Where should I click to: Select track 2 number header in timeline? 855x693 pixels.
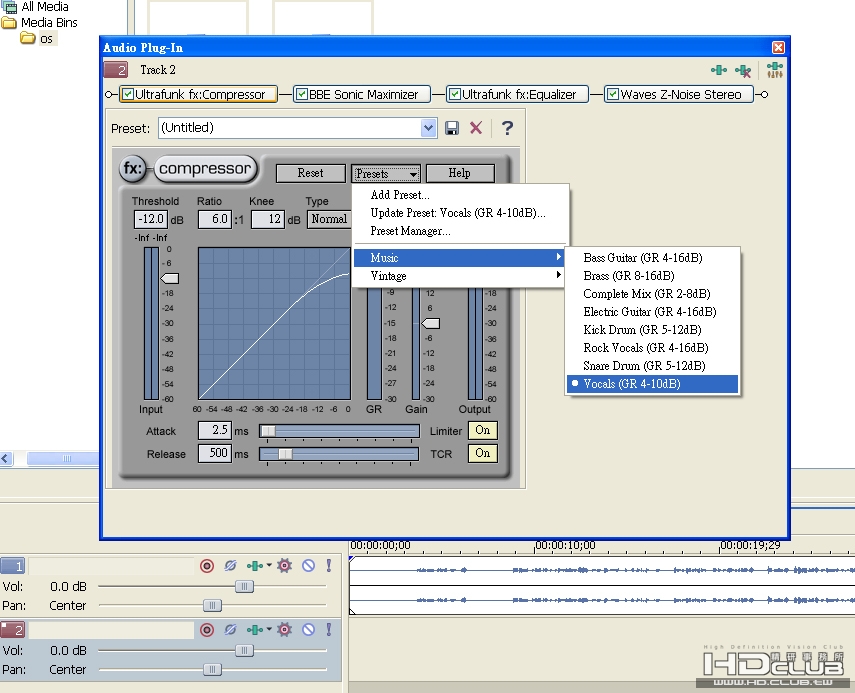click(13, 630)
